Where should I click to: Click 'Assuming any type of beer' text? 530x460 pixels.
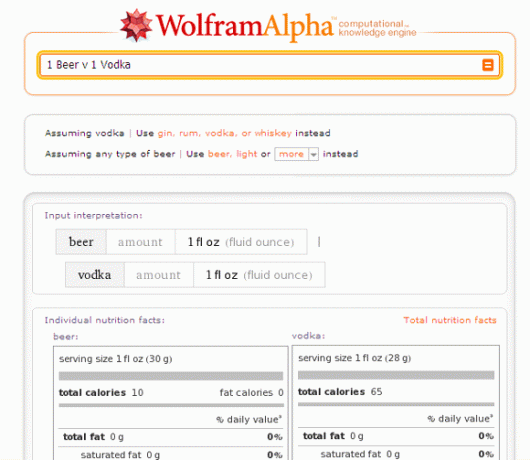pyautogui.click(x=110, y=154)
